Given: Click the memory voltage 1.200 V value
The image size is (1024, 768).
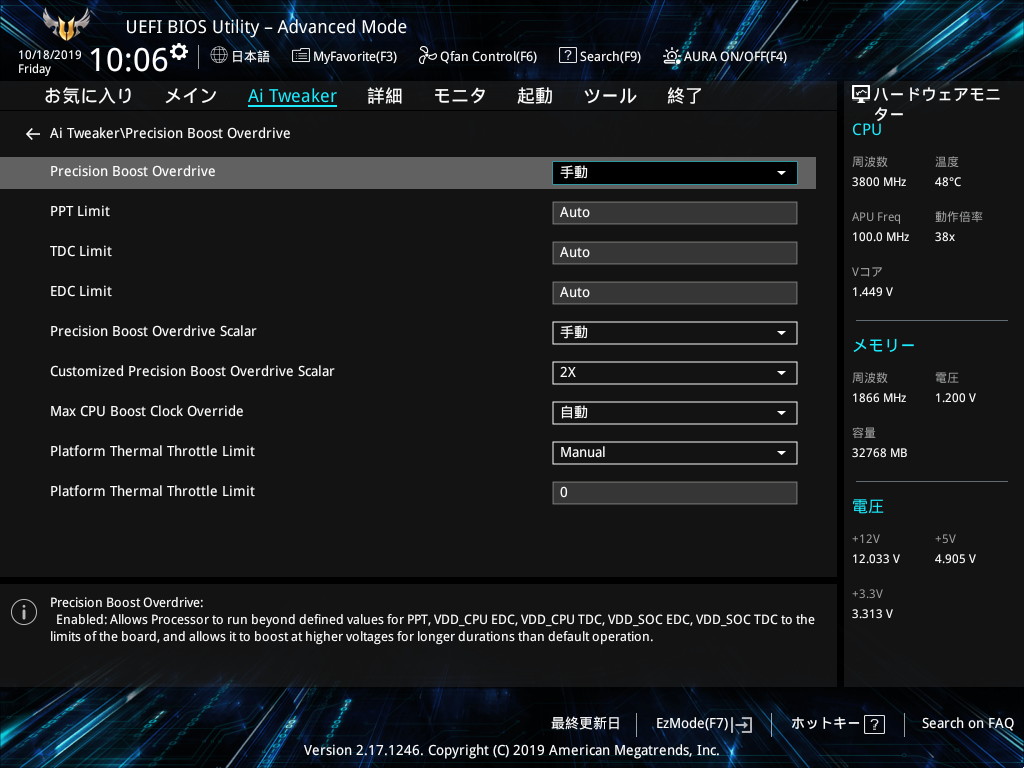Looking at the screenshot, I should tap(955, 398).
